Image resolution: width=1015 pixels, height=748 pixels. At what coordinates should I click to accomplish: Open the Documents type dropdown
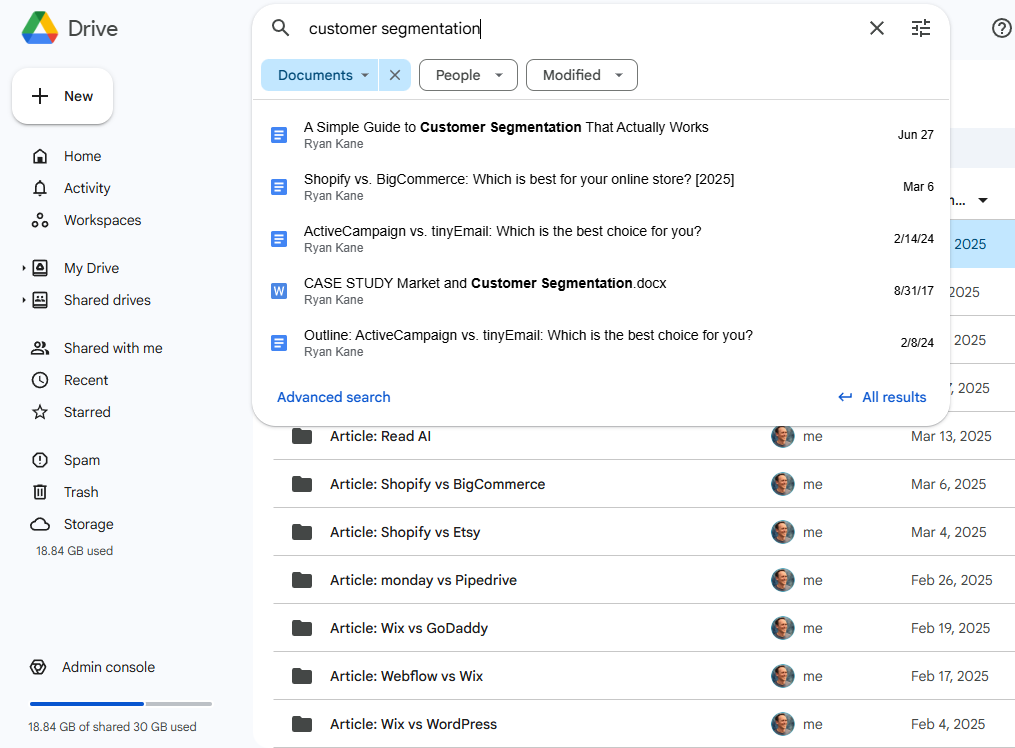tap(320, 75)
